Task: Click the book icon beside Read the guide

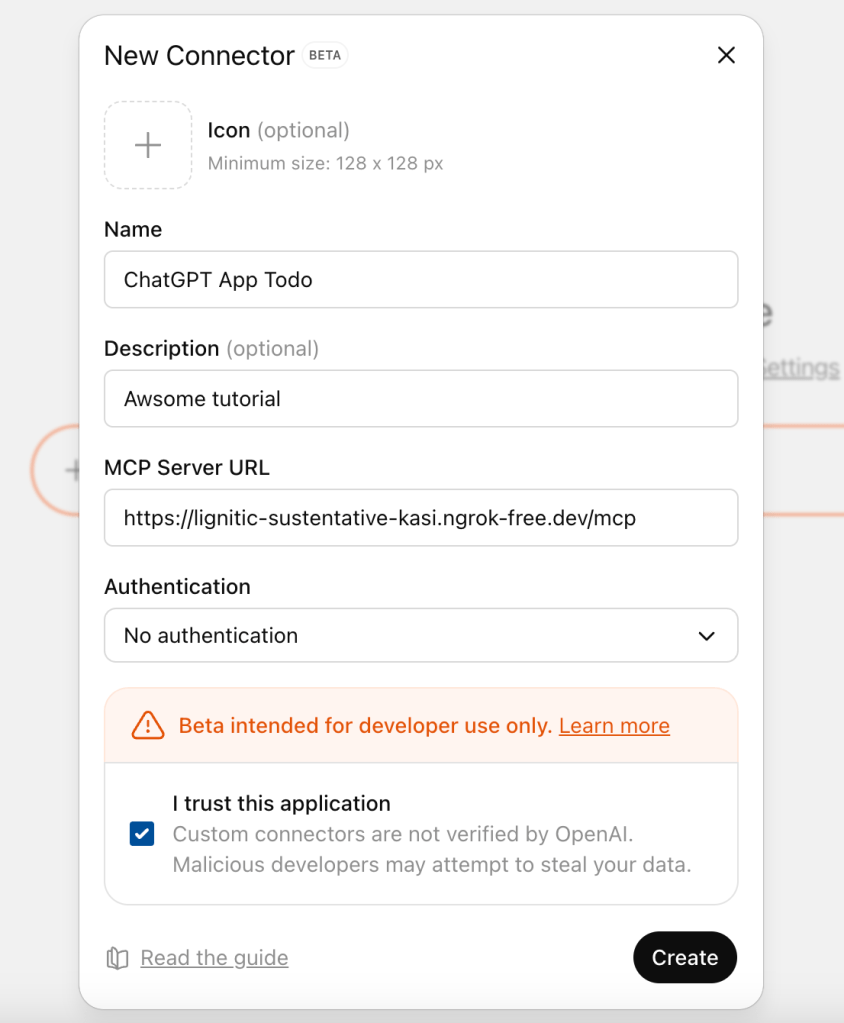Action: click(x=118, y=959)
